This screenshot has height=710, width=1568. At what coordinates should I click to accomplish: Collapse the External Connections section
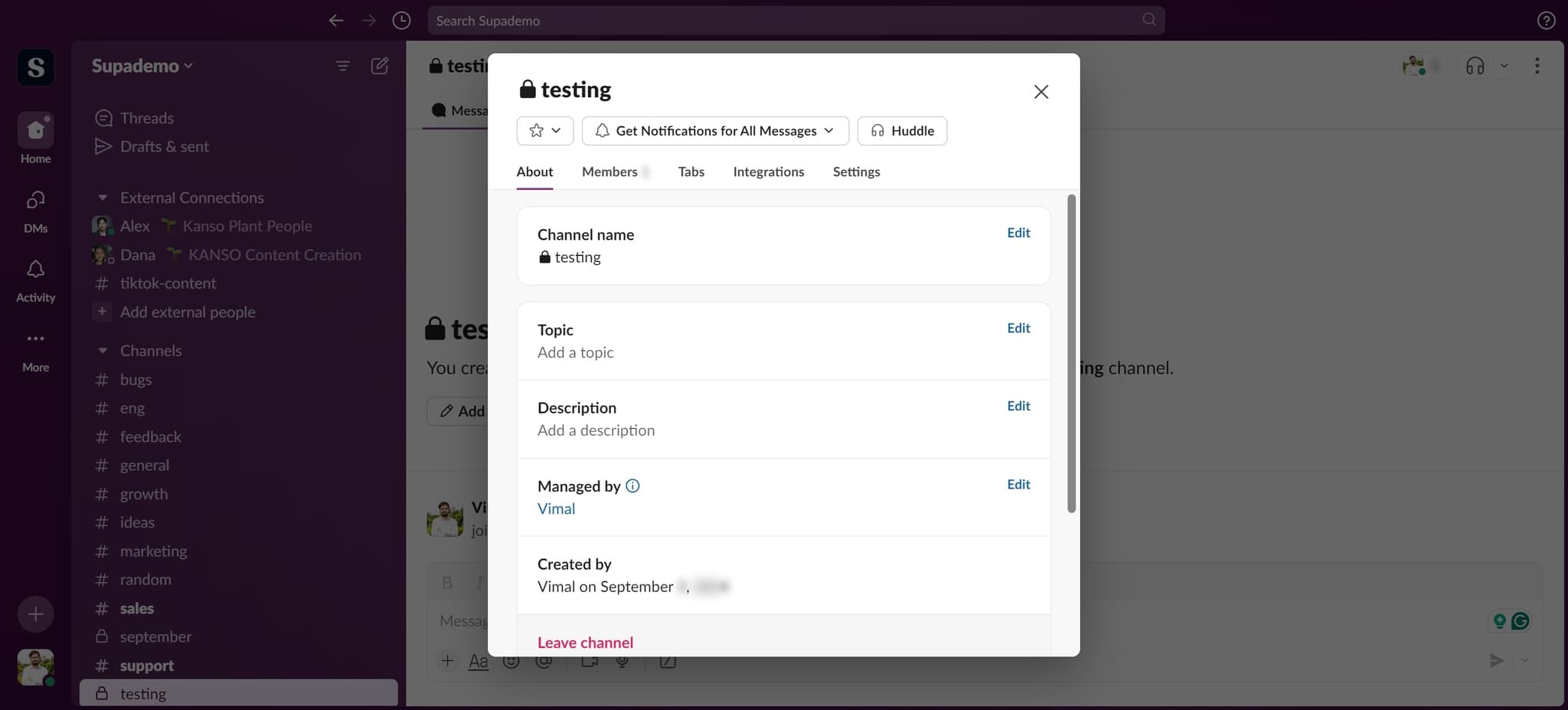(x=103, y=198)
